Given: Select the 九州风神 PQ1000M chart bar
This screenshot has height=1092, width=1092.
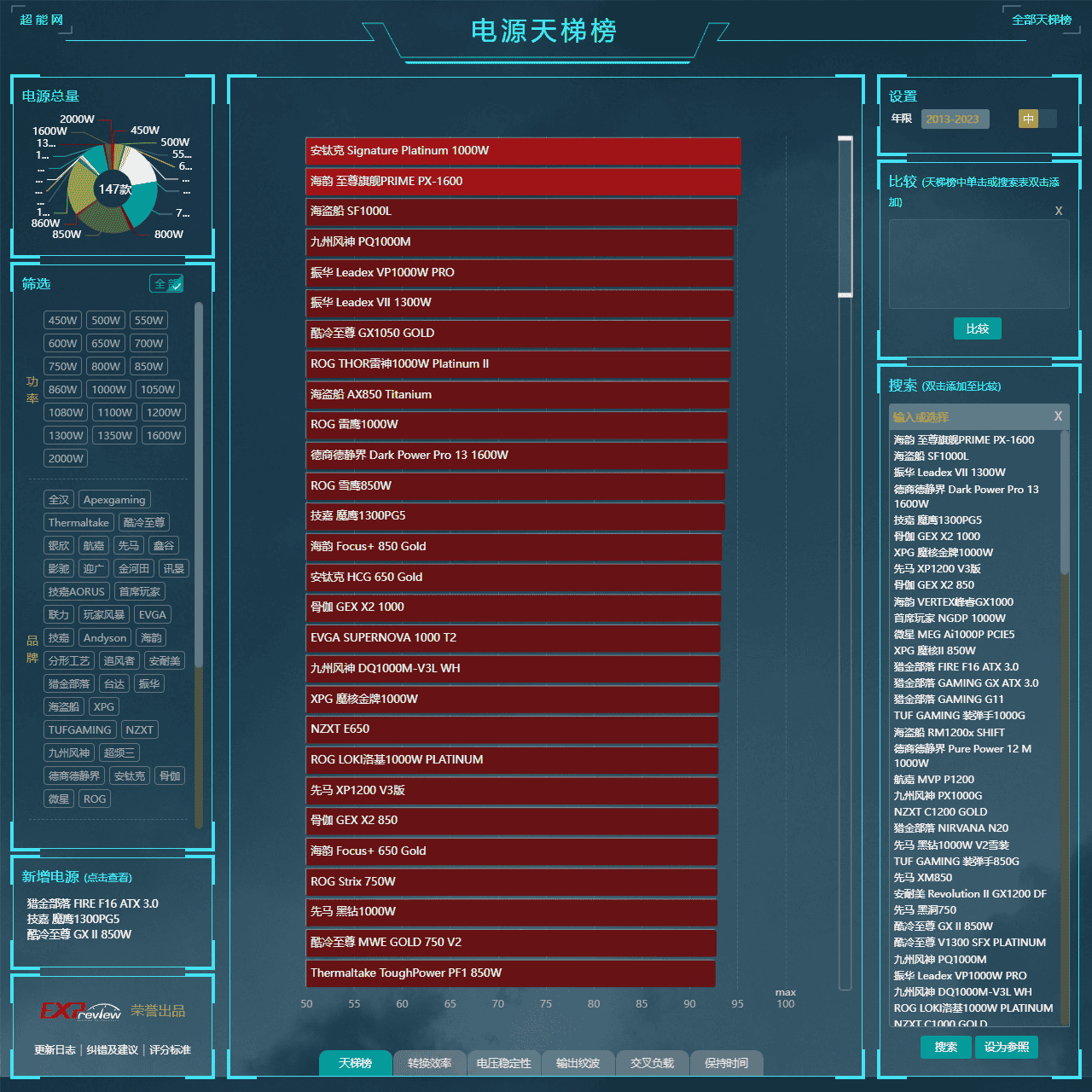Looking at the screenshot, I should (x=520, y=242).
